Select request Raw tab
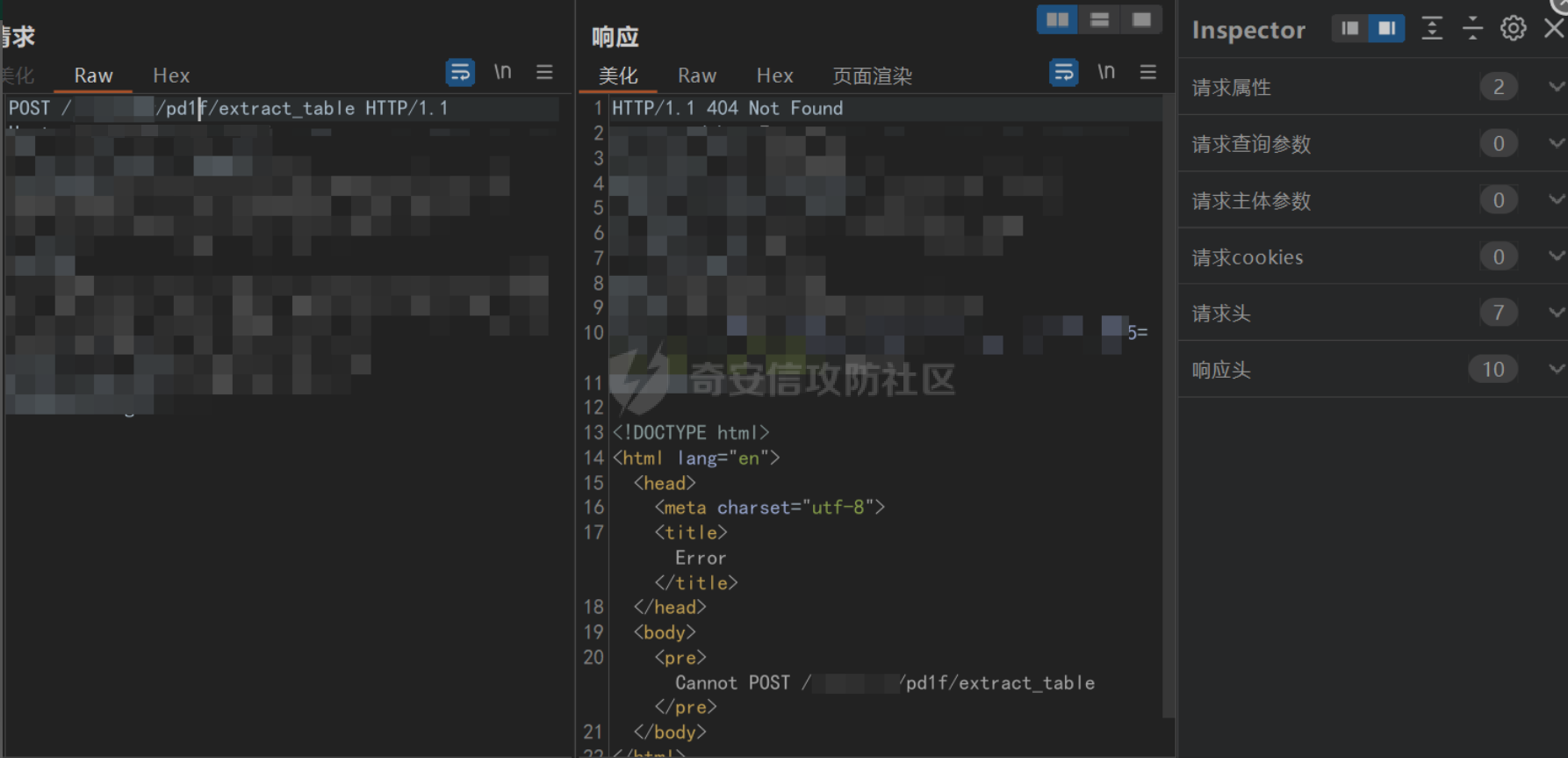This screenshot has width=1568, height=758. point(93,76)
